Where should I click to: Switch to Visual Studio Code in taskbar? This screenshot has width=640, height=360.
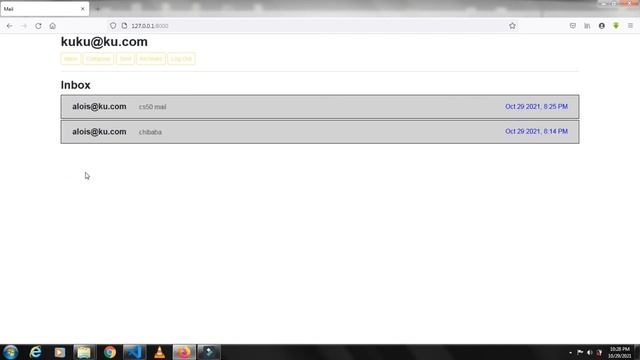coord(134,352)
